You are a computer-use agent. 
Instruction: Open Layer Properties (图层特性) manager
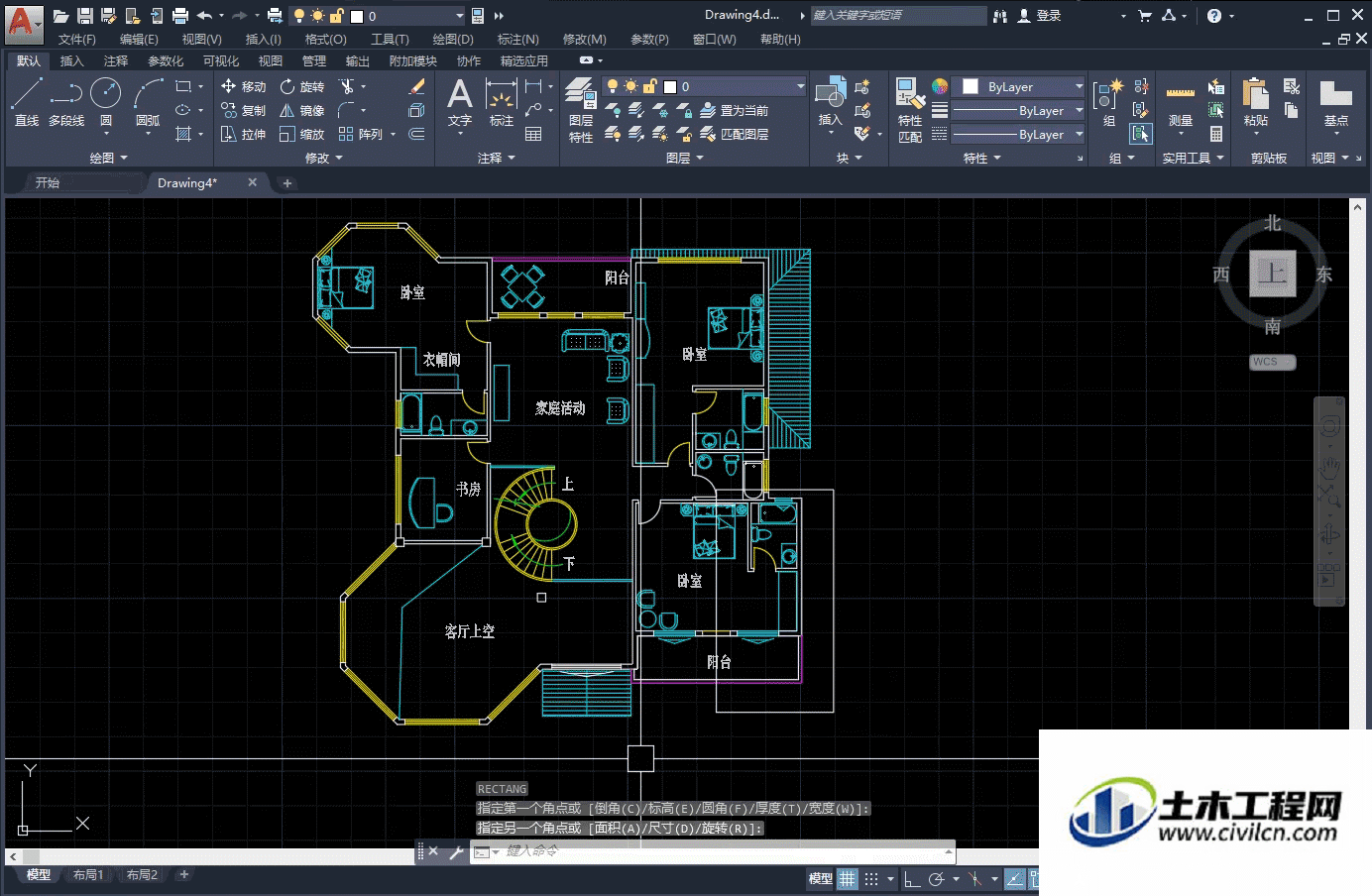(x=581, y=111)
